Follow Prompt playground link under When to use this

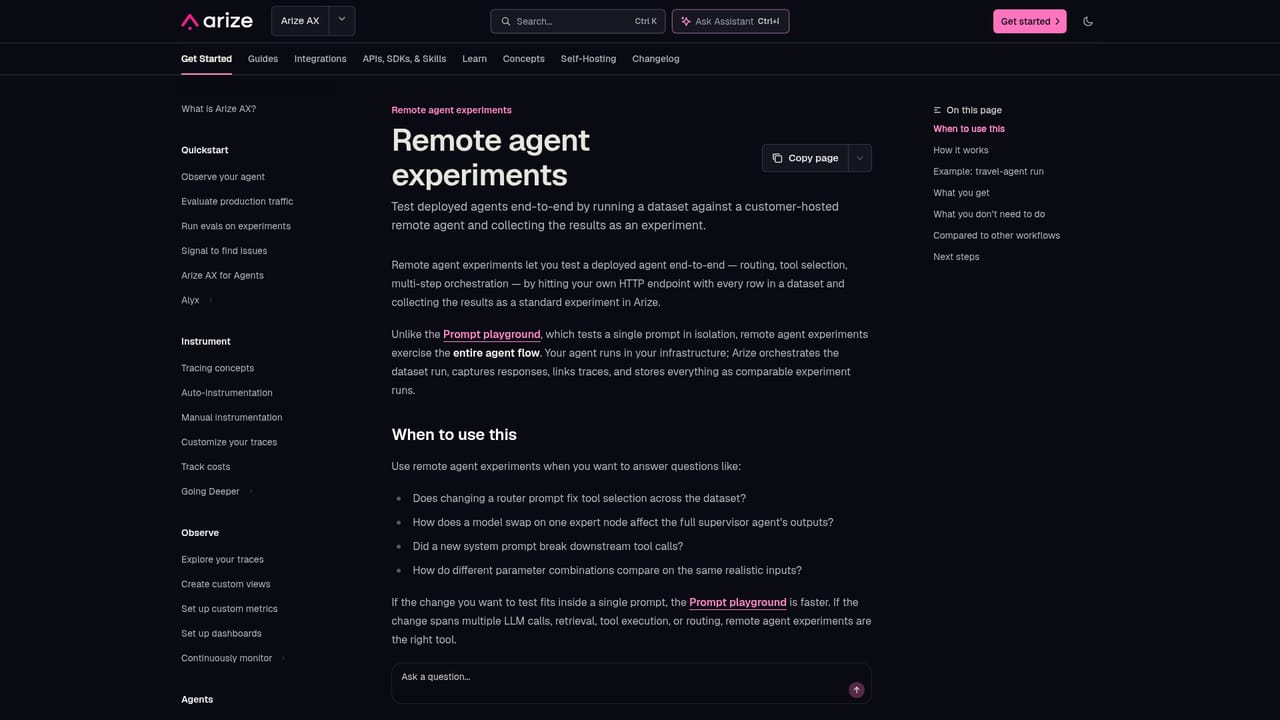point(738,603)
